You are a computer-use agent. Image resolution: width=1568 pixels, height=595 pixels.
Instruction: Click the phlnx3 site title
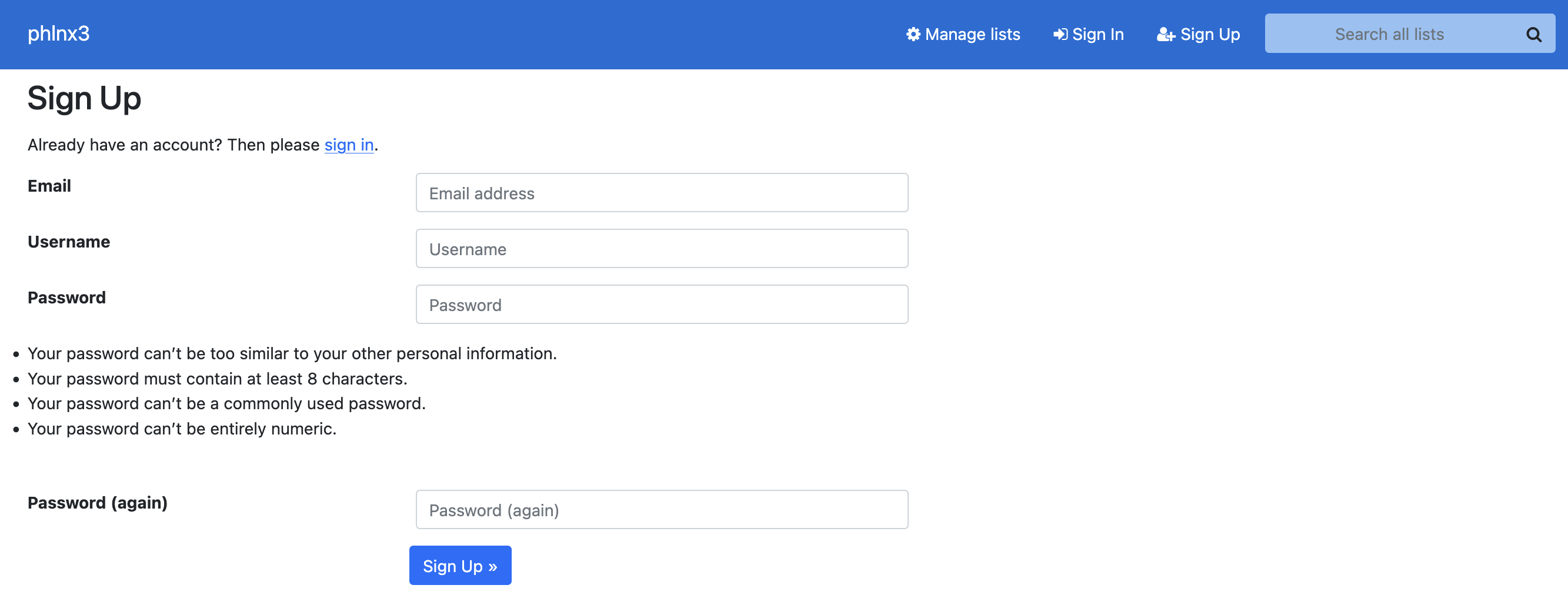(58, 34)
